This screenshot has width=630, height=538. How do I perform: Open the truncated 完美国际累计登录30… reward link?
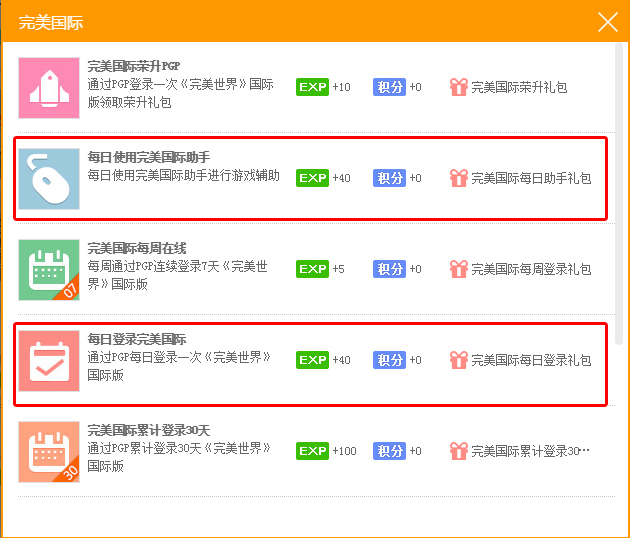530,451
